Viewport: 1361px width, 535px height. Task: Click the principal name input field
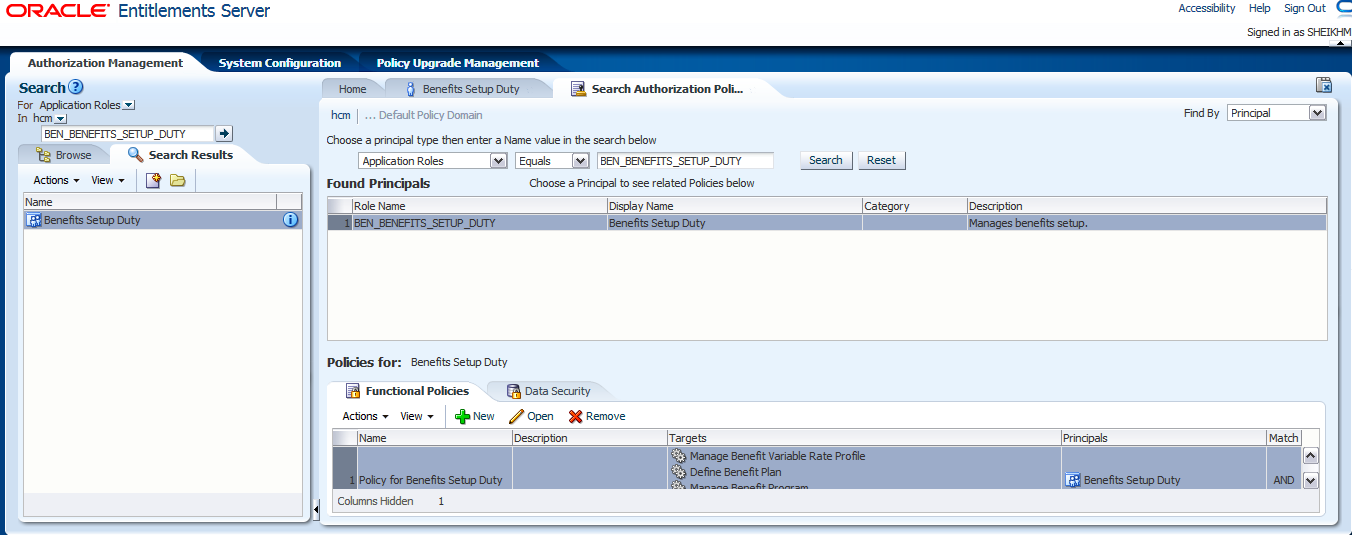click(x=685, y=160)
